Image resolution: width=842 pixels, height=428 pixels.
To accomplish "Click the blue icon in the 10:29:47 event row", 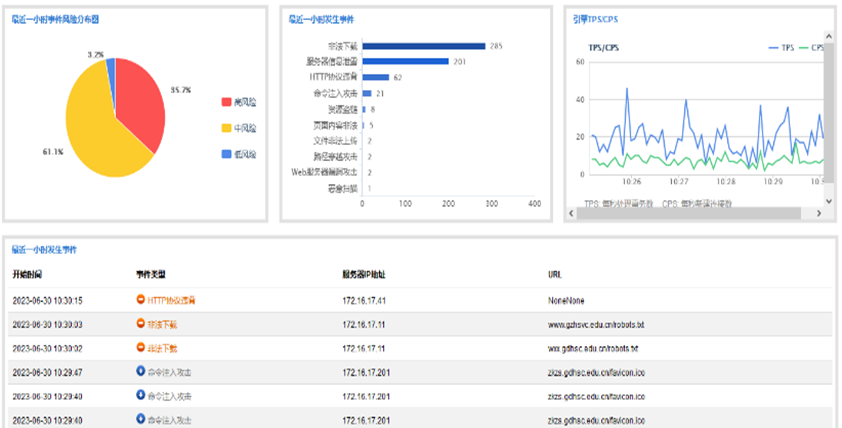I will click(141, 371).
